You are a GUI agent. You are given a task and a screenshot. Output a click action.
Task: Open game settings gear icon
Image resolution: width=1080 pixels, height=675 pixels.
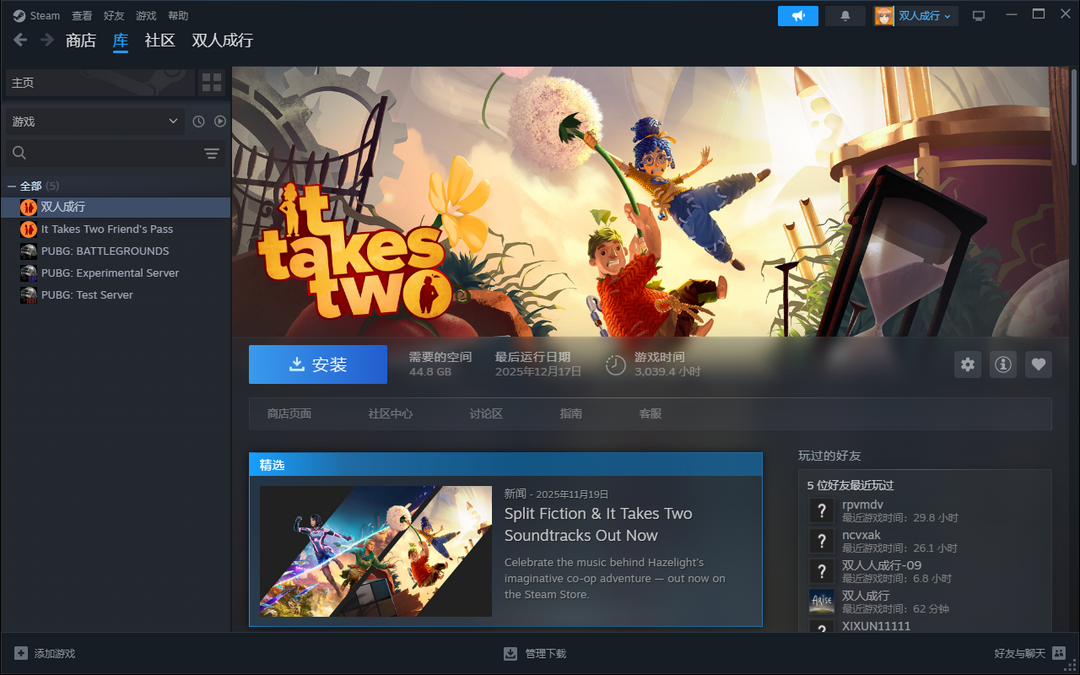(x=967, y=365)
